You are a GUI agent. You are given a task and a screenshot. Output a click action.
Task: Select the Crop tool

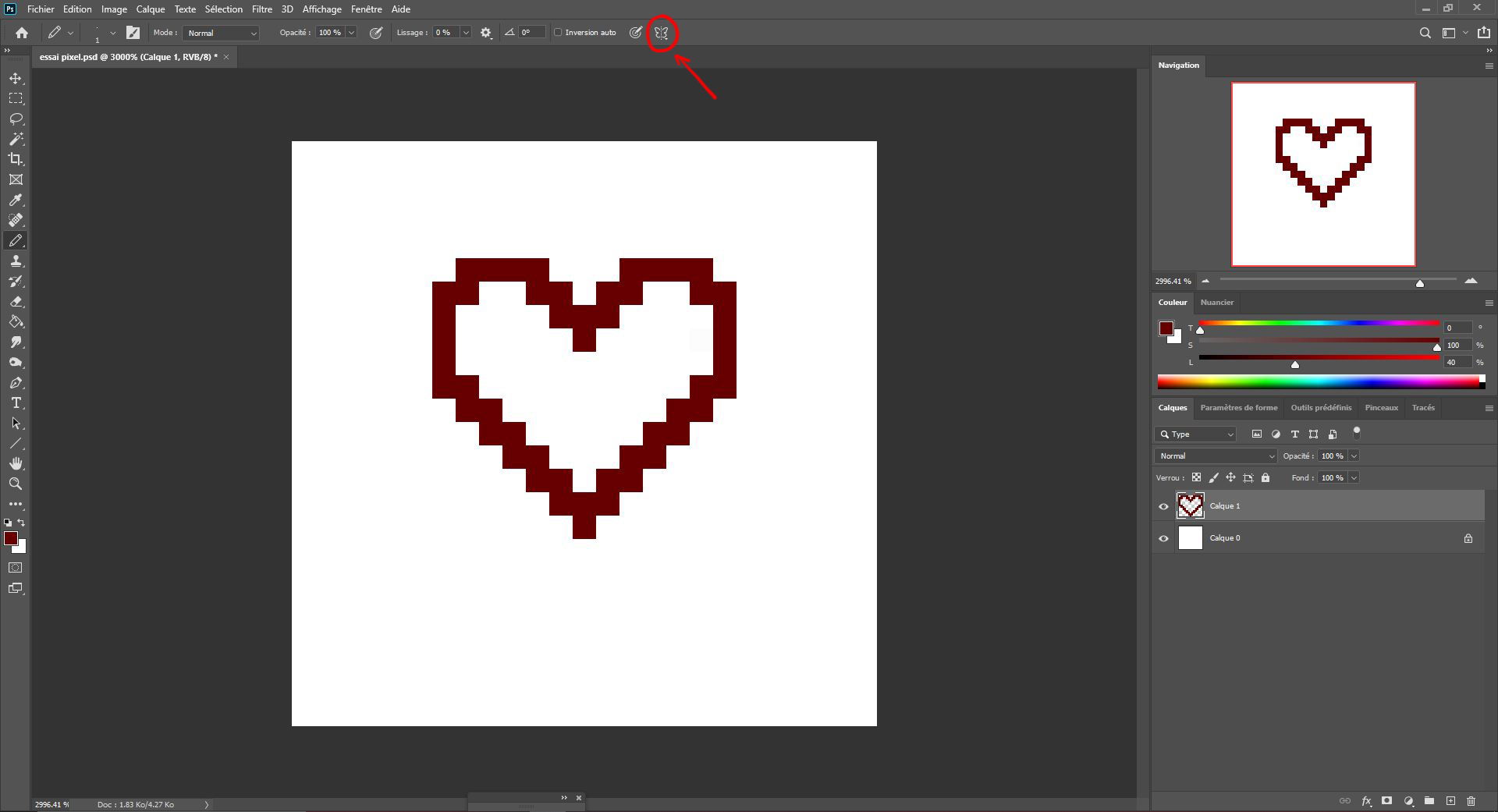(16, 158)
